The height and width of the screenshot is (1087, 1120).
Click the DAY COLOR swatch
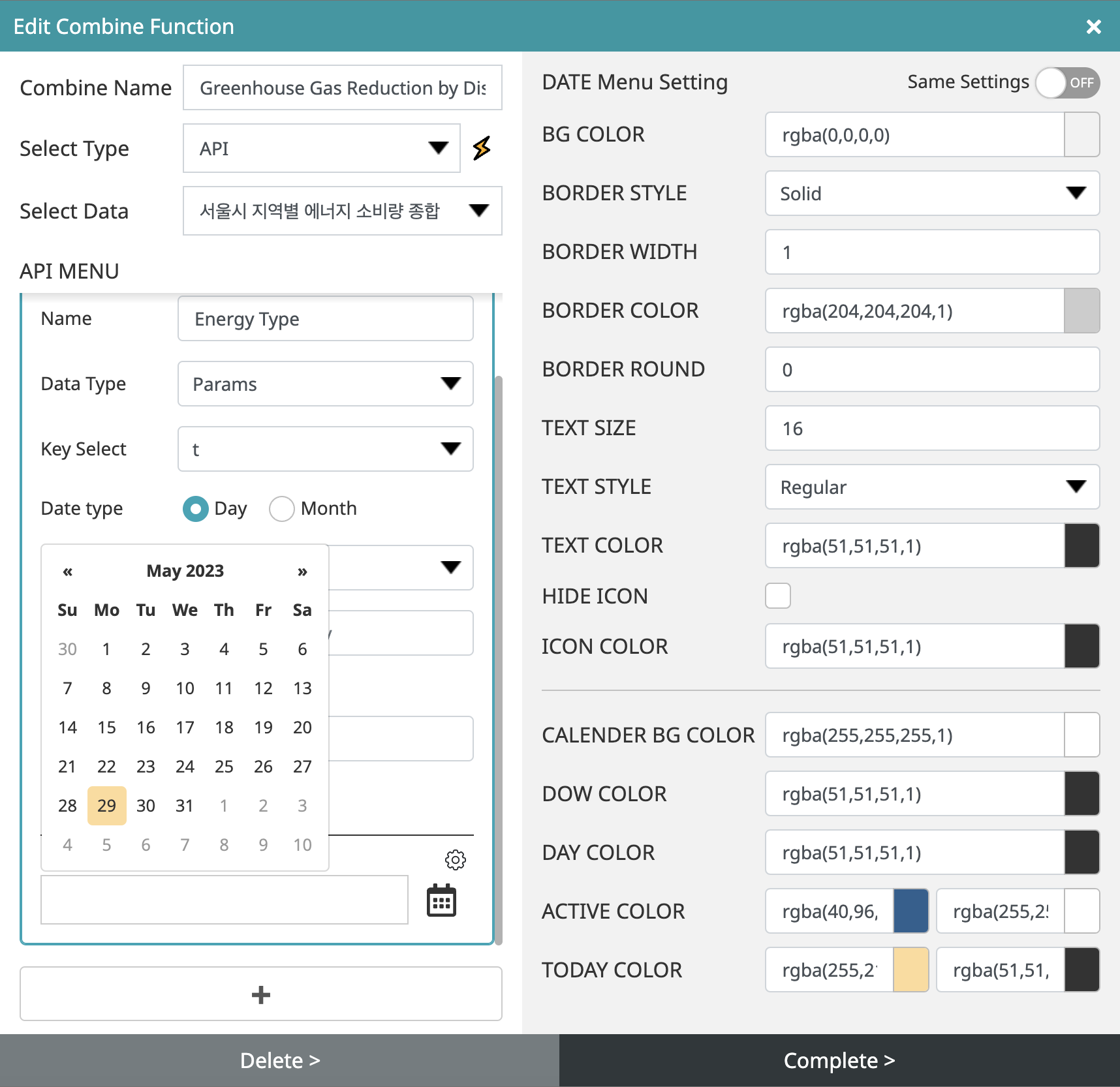point(1081,852)
